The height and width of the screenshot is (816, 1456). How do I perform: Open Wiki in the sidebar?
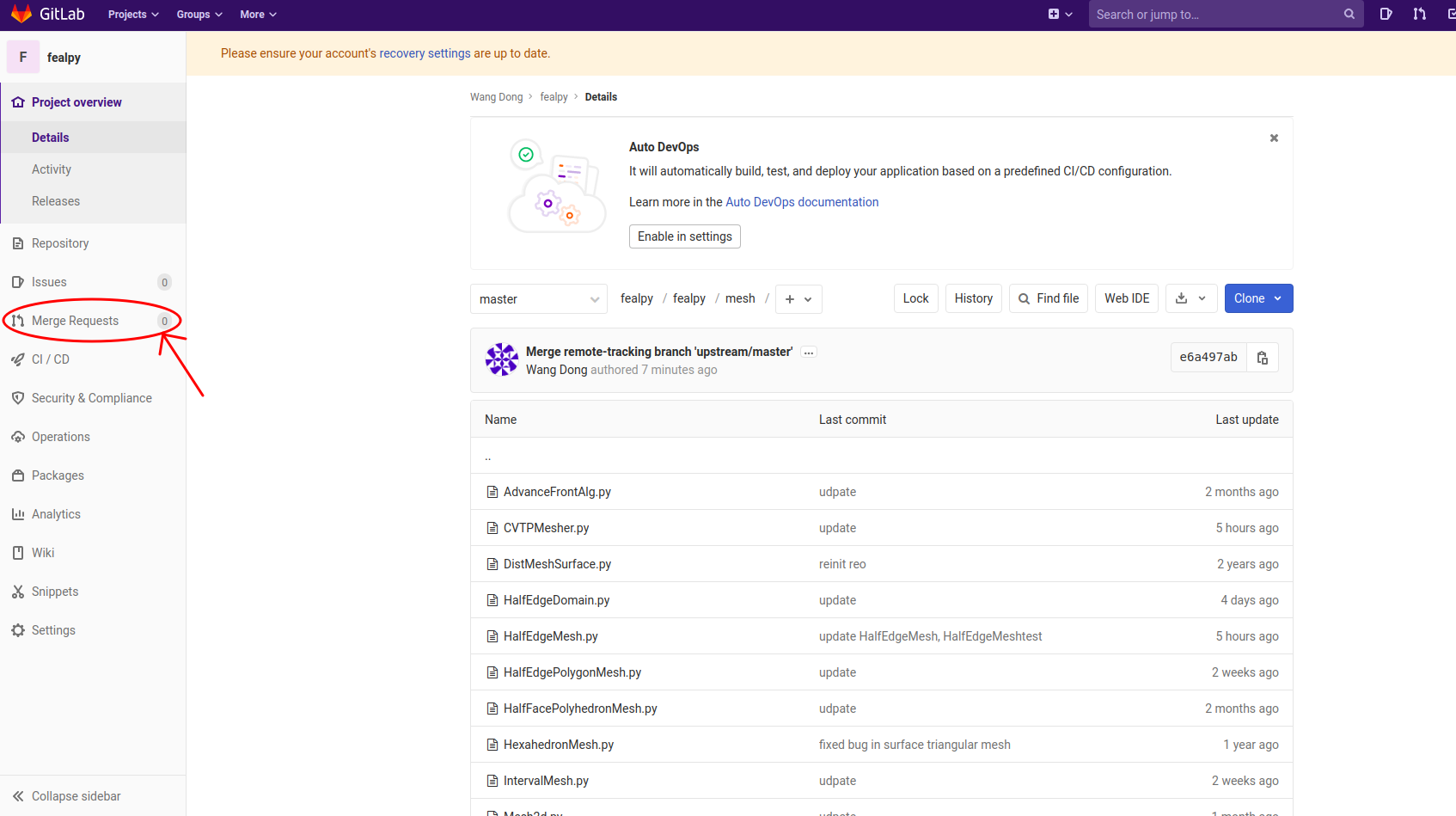pos(93,553)
